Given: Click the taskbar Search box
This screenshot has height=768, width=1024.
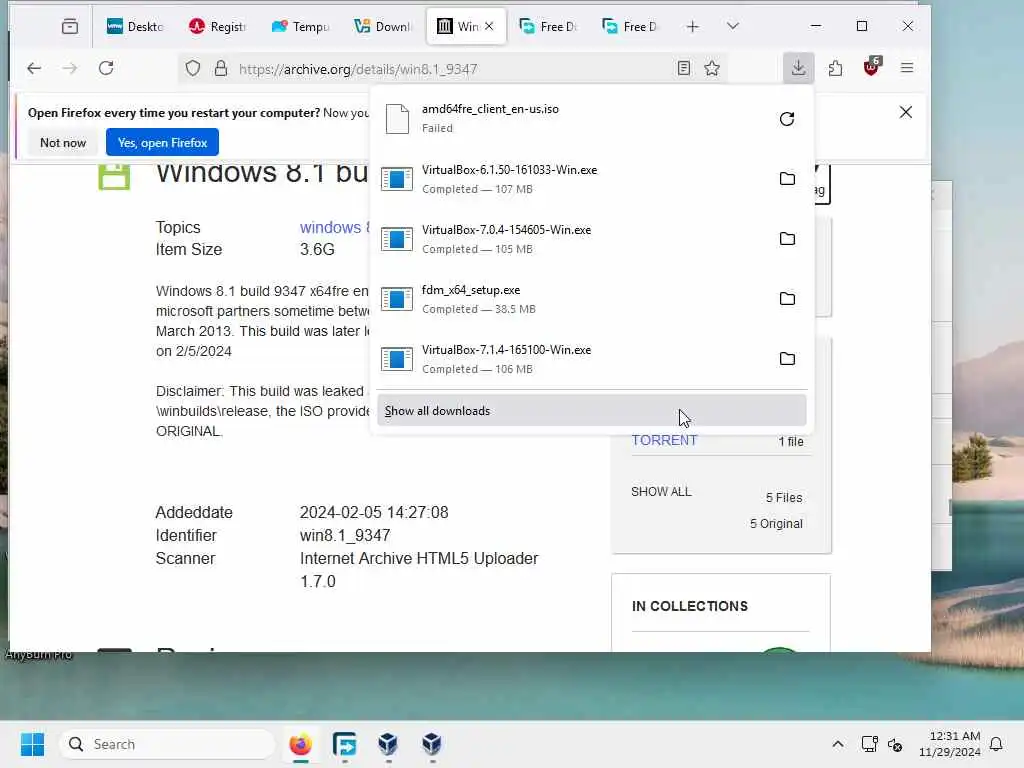Looking at the screenshot, I should click(168, 744).
